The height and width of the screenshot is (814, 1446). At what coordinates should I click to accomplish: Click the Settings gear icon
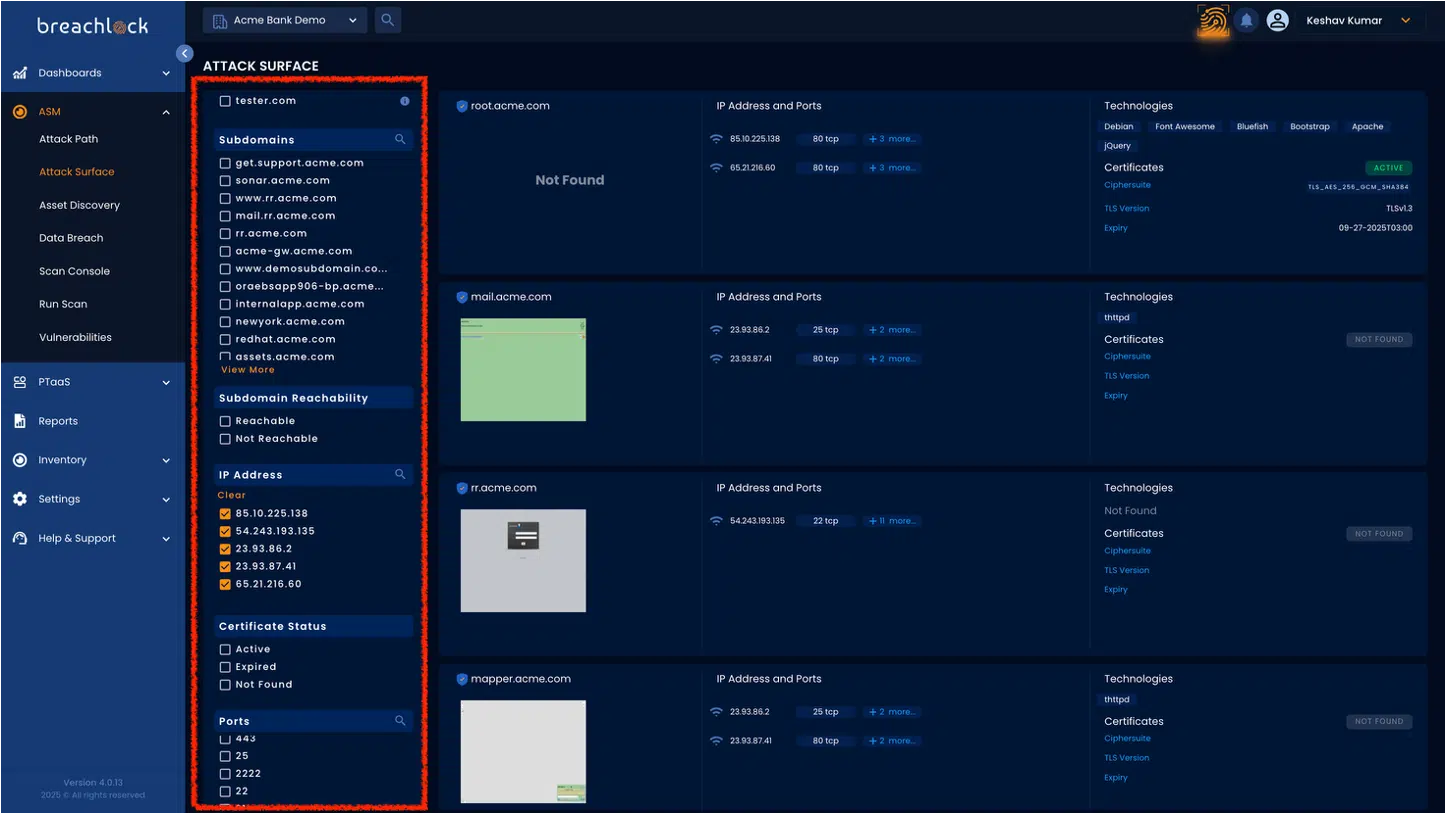click(20, 499)
